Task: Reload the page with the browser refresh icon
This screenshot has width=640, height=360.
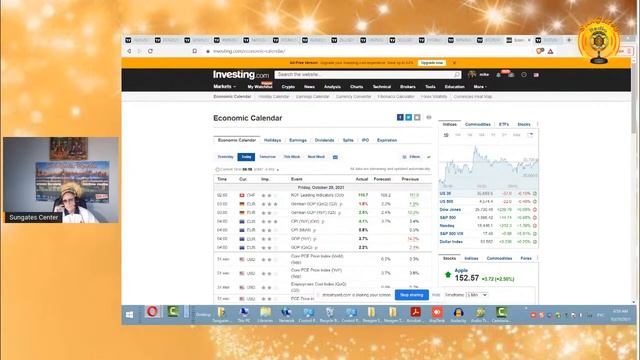Action: (x=151, y=51)
